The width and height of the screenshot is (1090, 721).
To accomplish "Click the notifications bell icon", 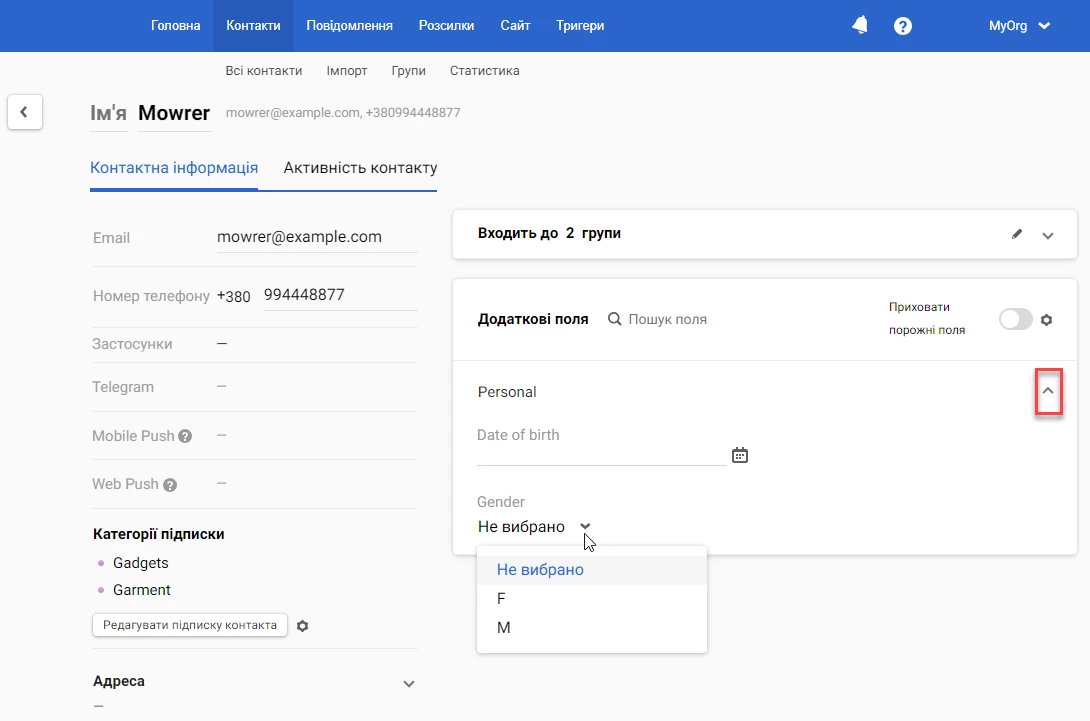I will click(x=860, y=26).
